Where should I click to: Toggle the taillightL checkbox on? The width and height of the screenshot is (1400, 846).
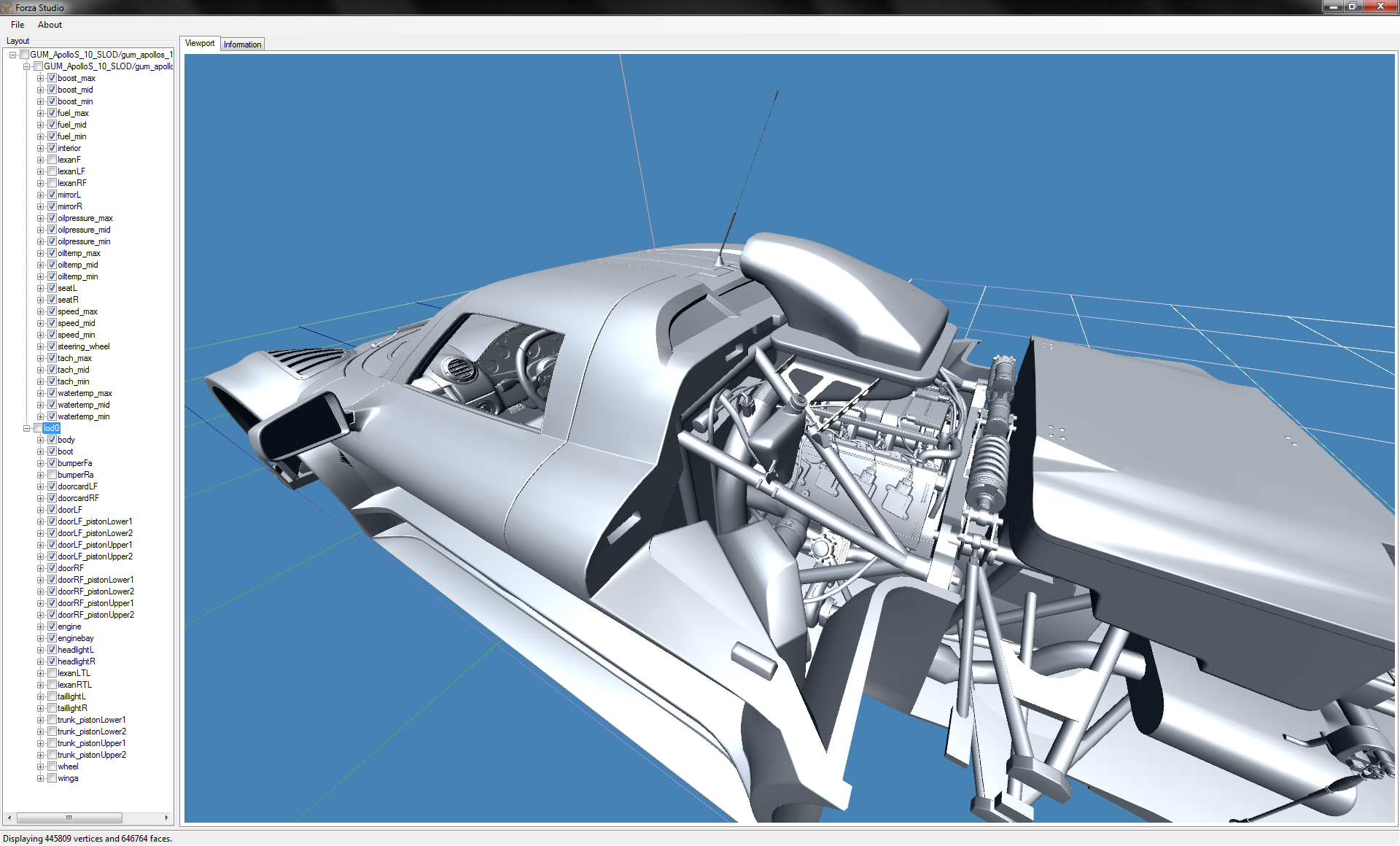pos(52,696)
